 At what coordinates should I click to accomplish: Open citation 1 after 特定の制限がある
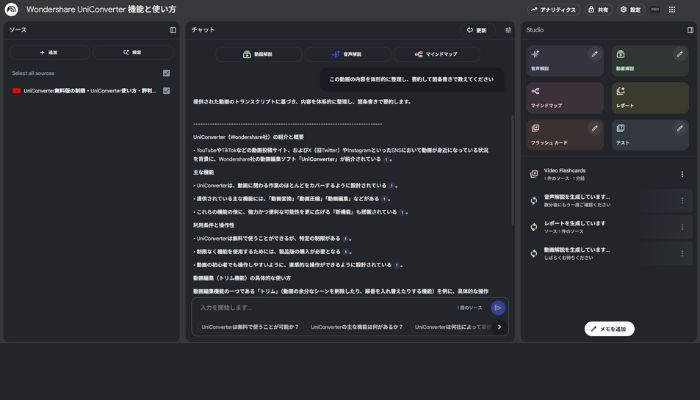(345, 239)
